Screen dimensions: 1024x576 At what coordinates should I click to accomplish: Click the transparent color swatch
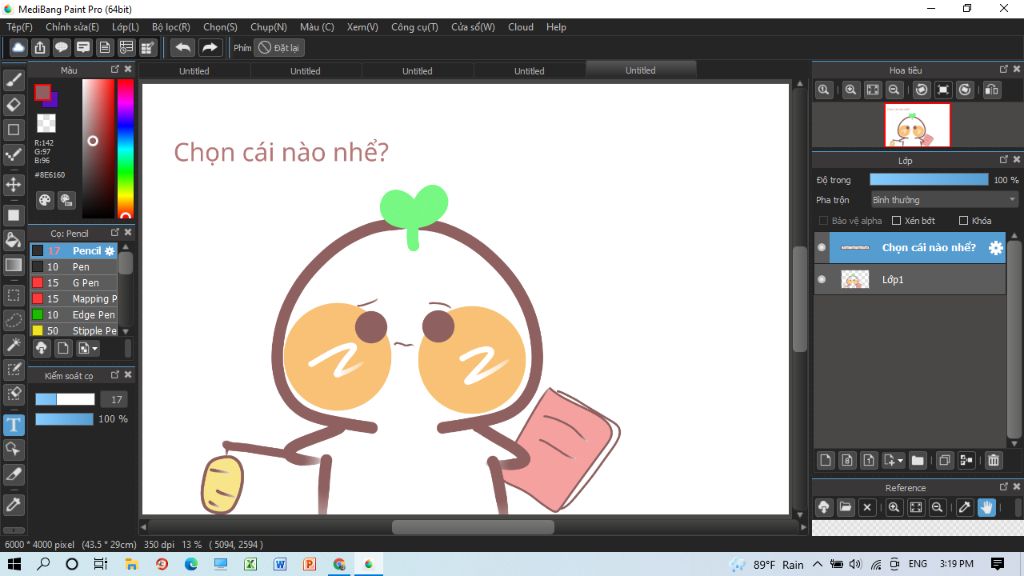click(x=46, y=123)
